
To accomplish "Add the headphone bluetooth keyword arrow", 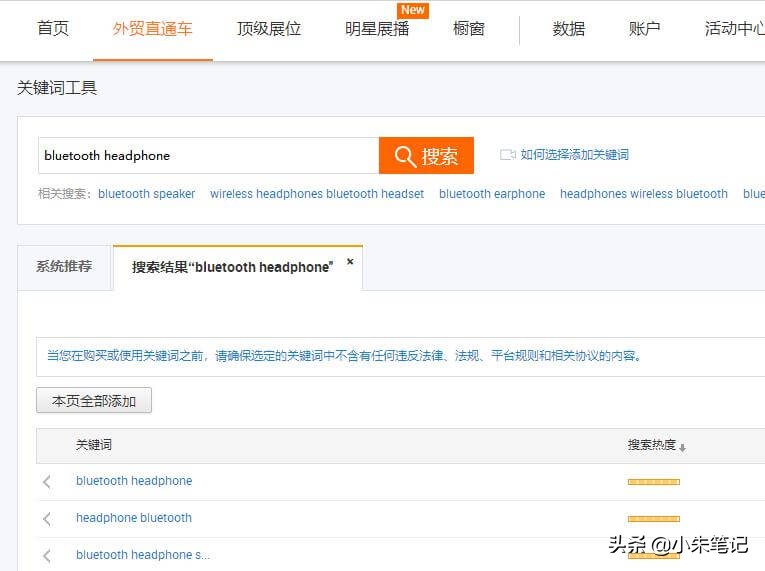I will 47,518.
